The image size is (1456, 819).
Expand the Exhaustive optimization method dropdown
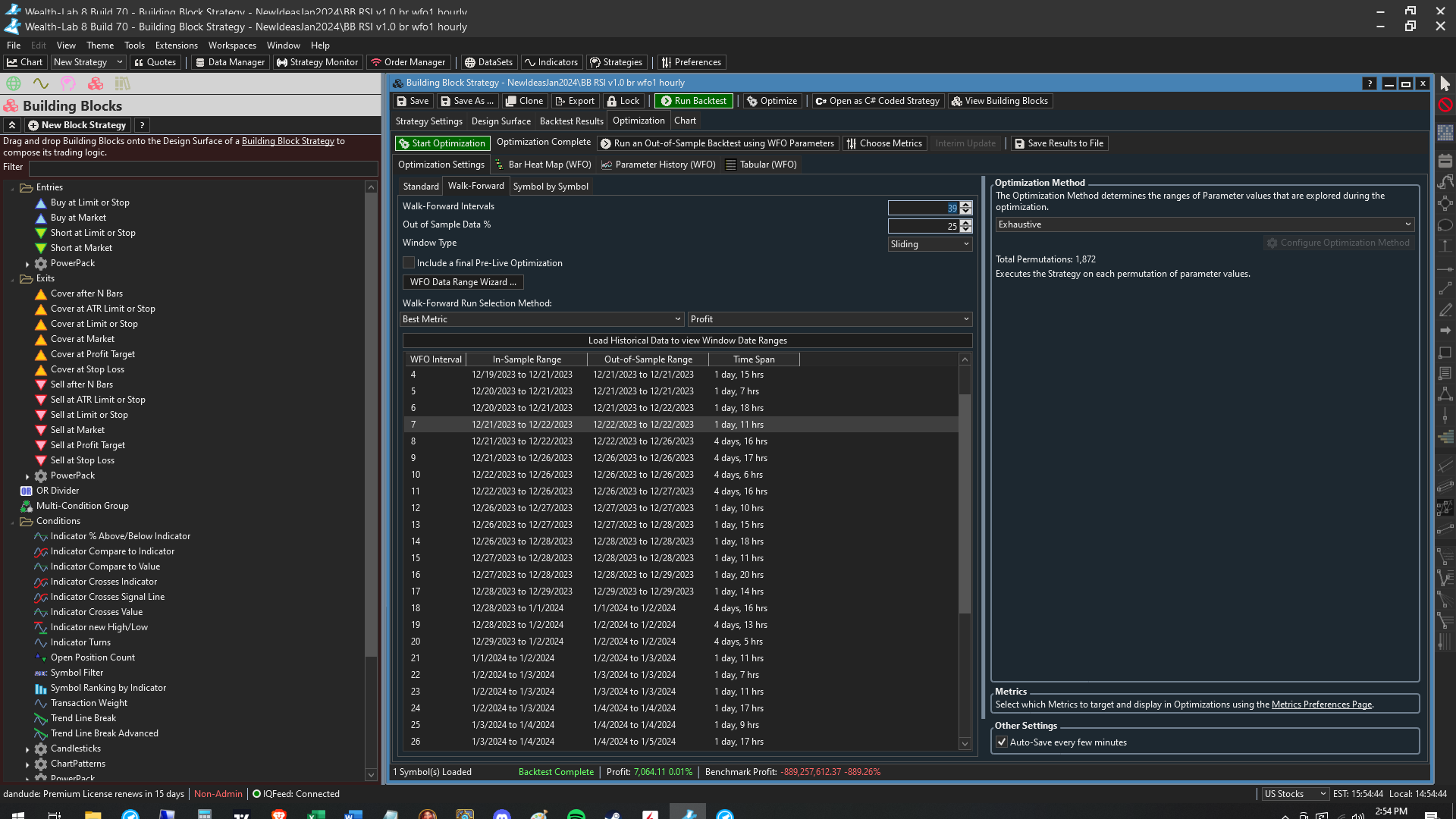pos(1204,224)
